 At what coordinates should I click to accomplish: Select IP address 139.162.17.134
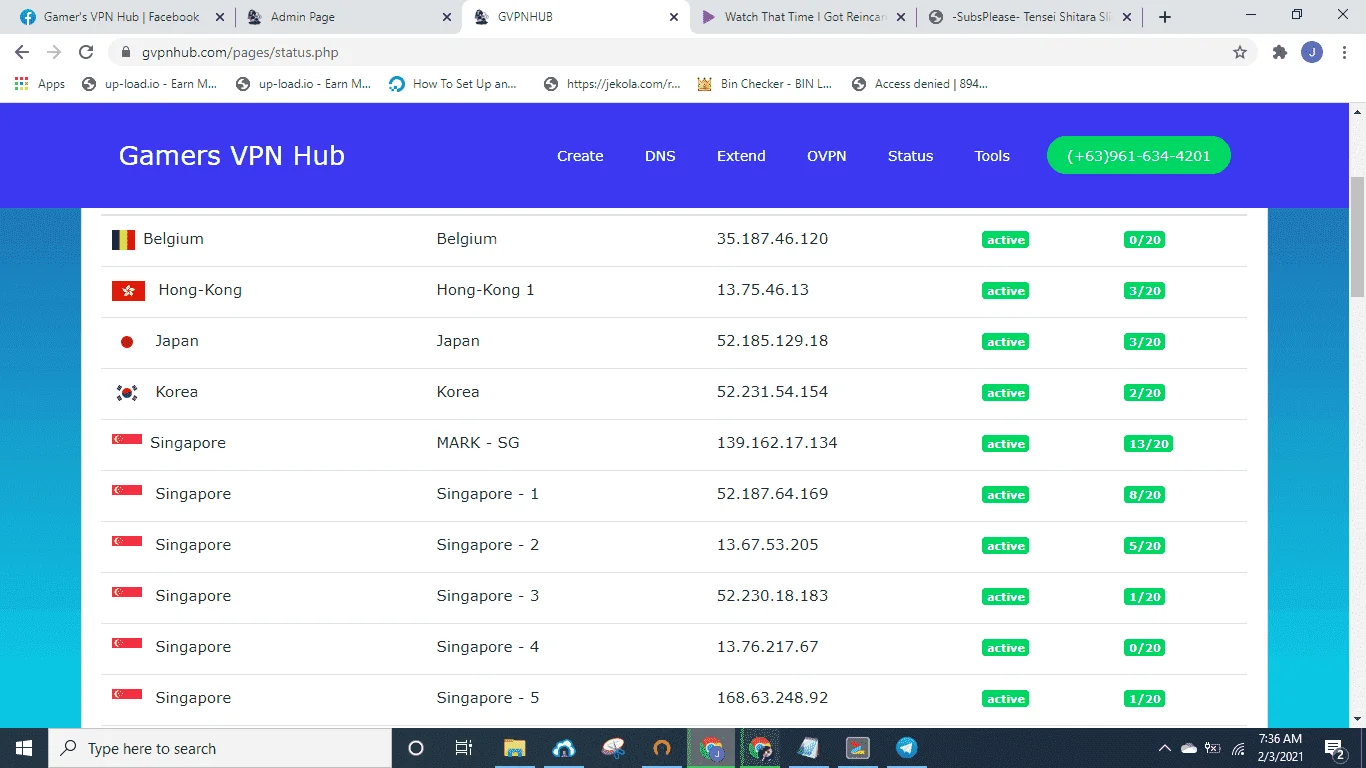[777, 443]
